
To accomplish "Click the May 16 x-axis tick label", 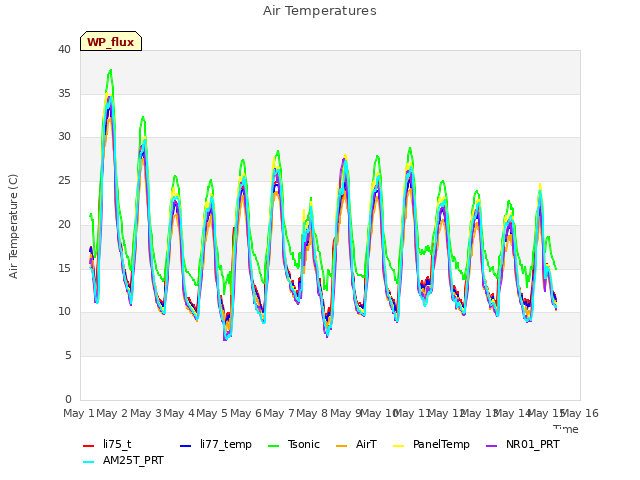I will 580,413.
